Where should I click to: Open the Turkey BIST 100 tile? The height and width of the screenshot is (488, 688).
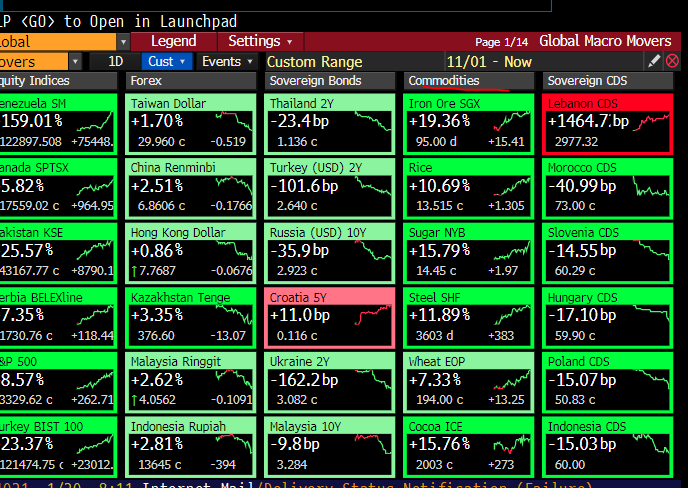pos(58,447)
